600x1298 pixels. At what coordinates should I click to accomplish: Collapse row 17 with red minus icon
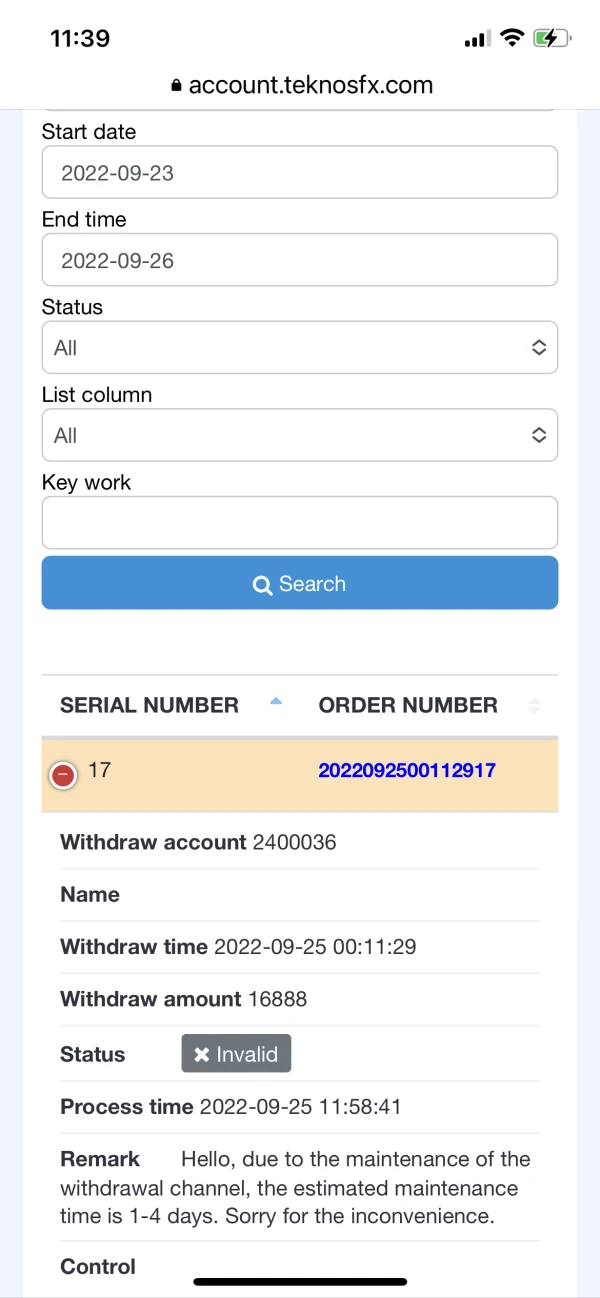[63, 774]
